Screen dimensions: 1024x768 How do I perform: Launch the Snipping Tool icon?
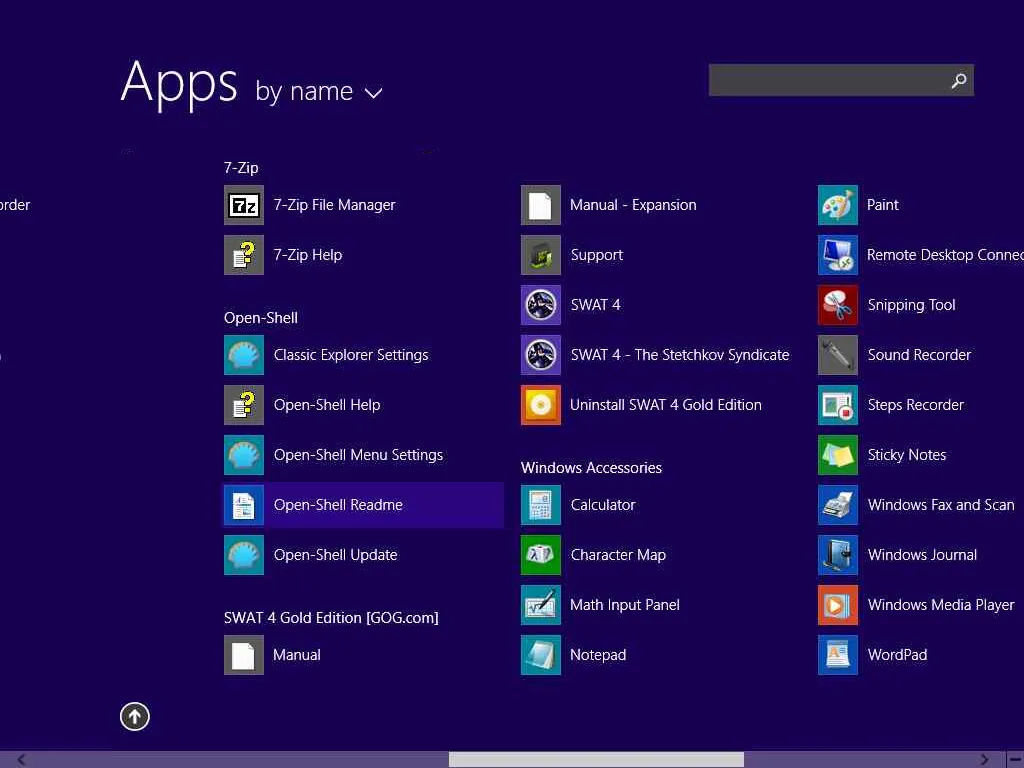838,305
